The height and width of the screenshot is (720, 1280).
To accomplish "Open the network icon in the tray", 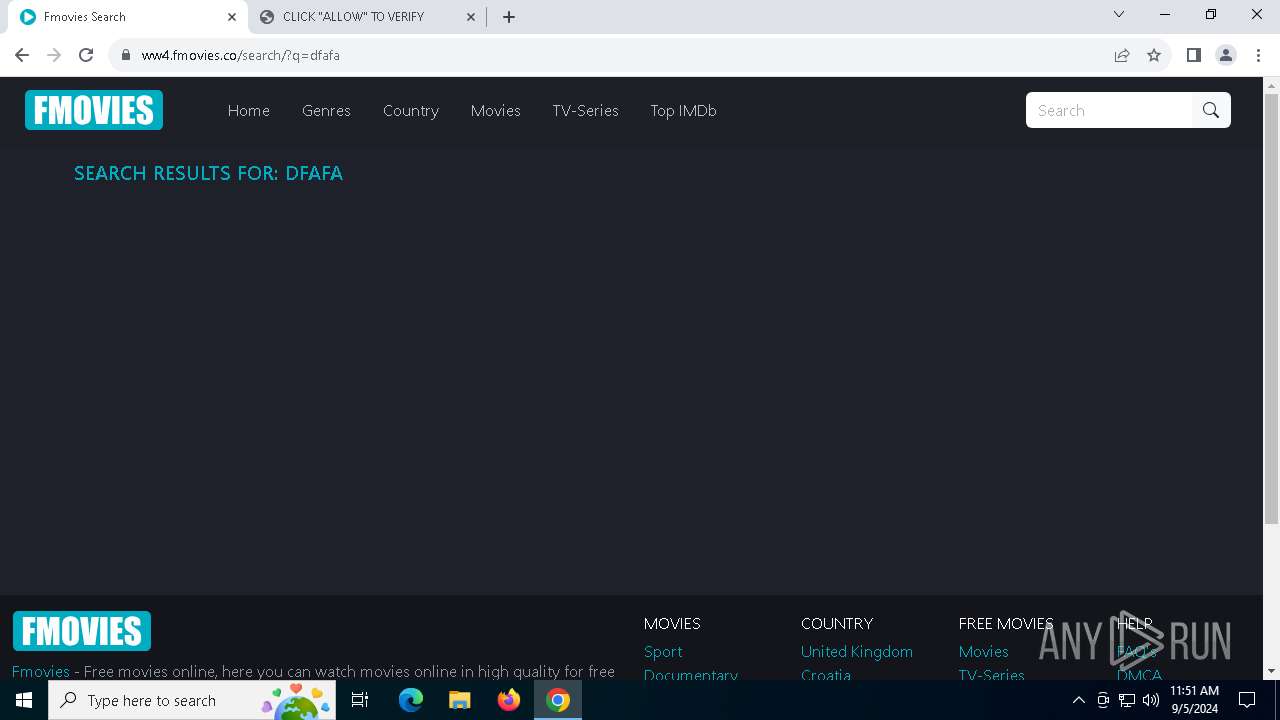I will [x=1127, y=700].
